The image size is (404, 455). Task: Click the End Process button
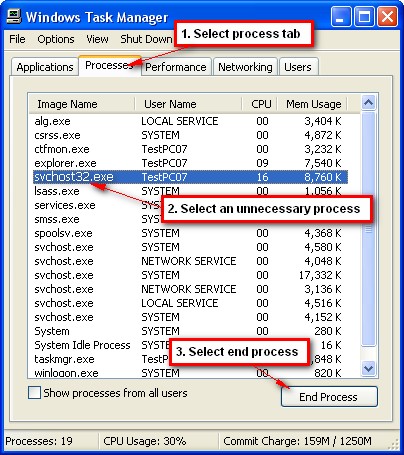(x=329, y=397)
